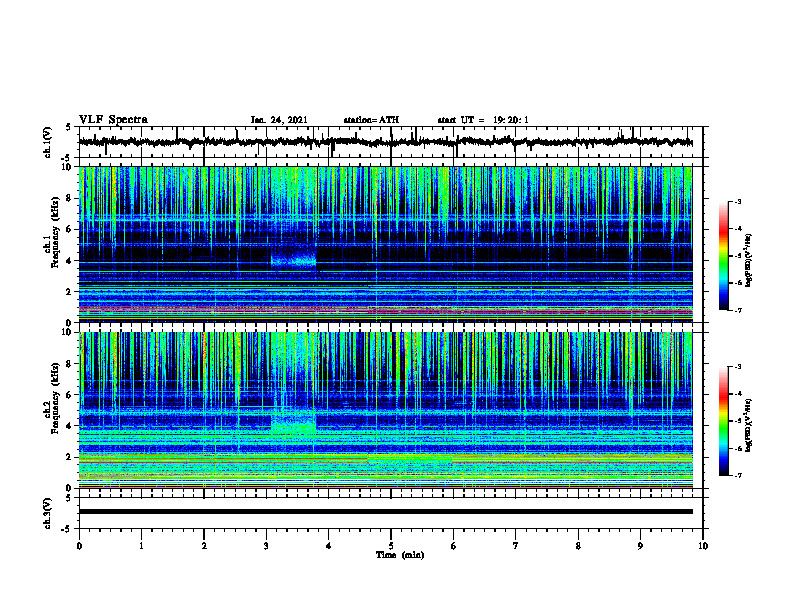The width and height of the screenshot is (792, 612).
Task: Select the date text "Jan. 24, 2021"
Action: [x=279, y=120]
